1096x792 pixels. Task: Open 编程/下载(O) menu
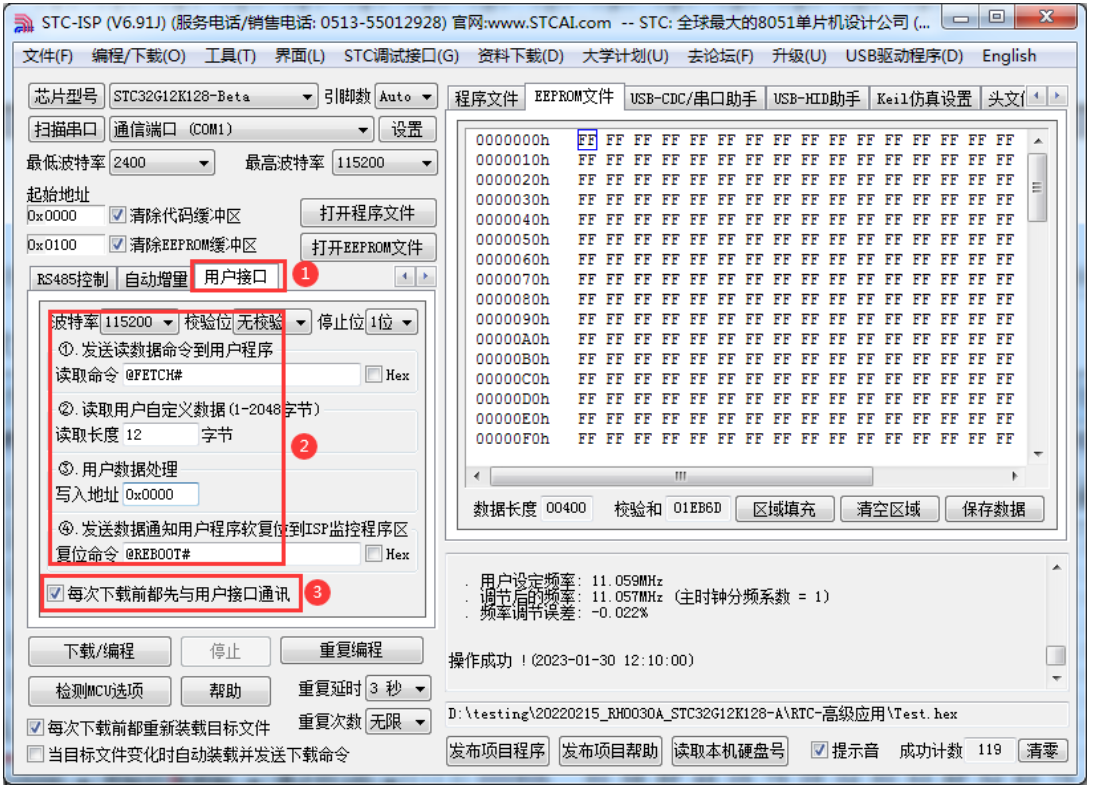(138, 56)
